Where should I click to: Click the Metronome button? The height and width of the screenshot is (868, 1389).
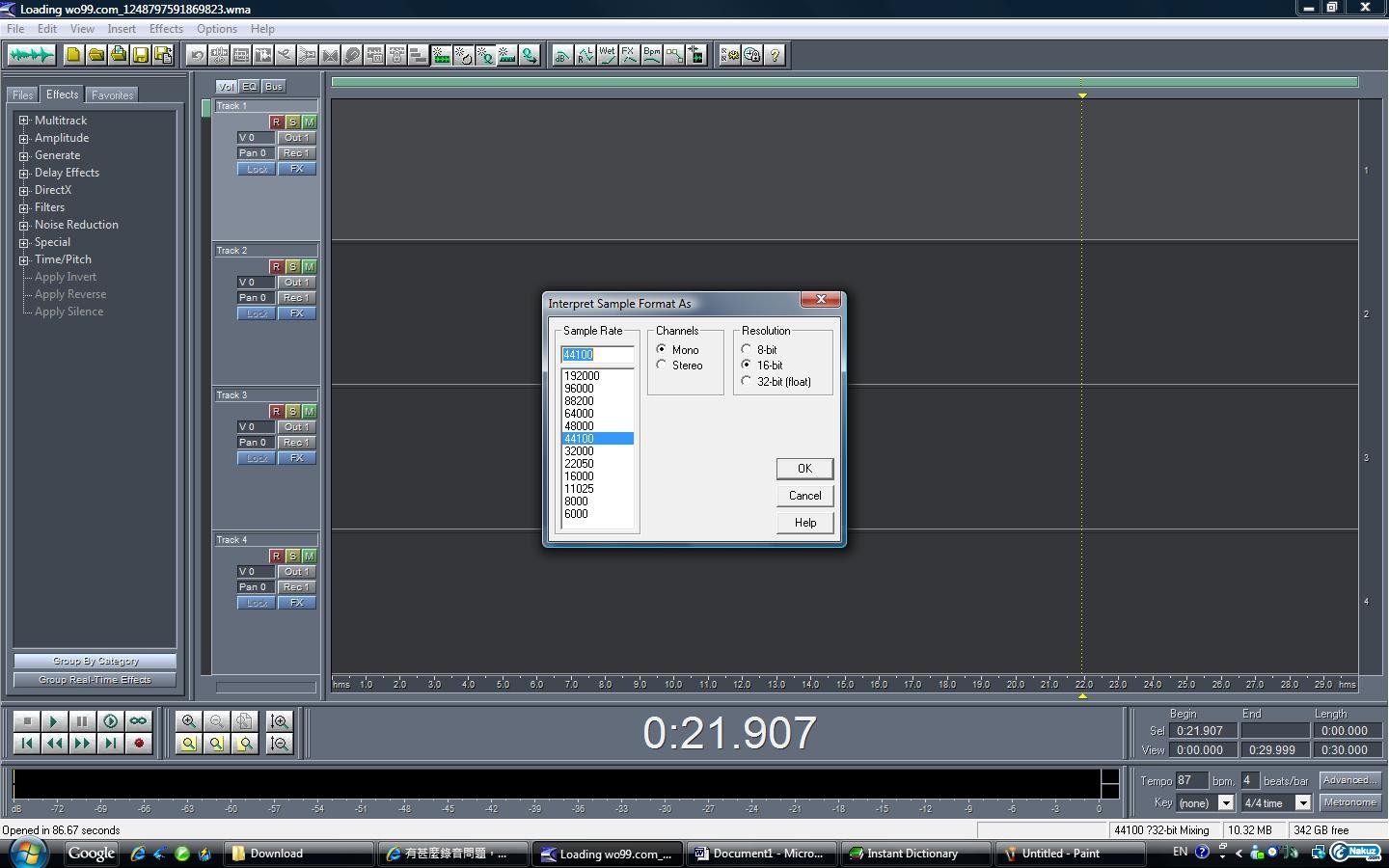(1349, 802)
